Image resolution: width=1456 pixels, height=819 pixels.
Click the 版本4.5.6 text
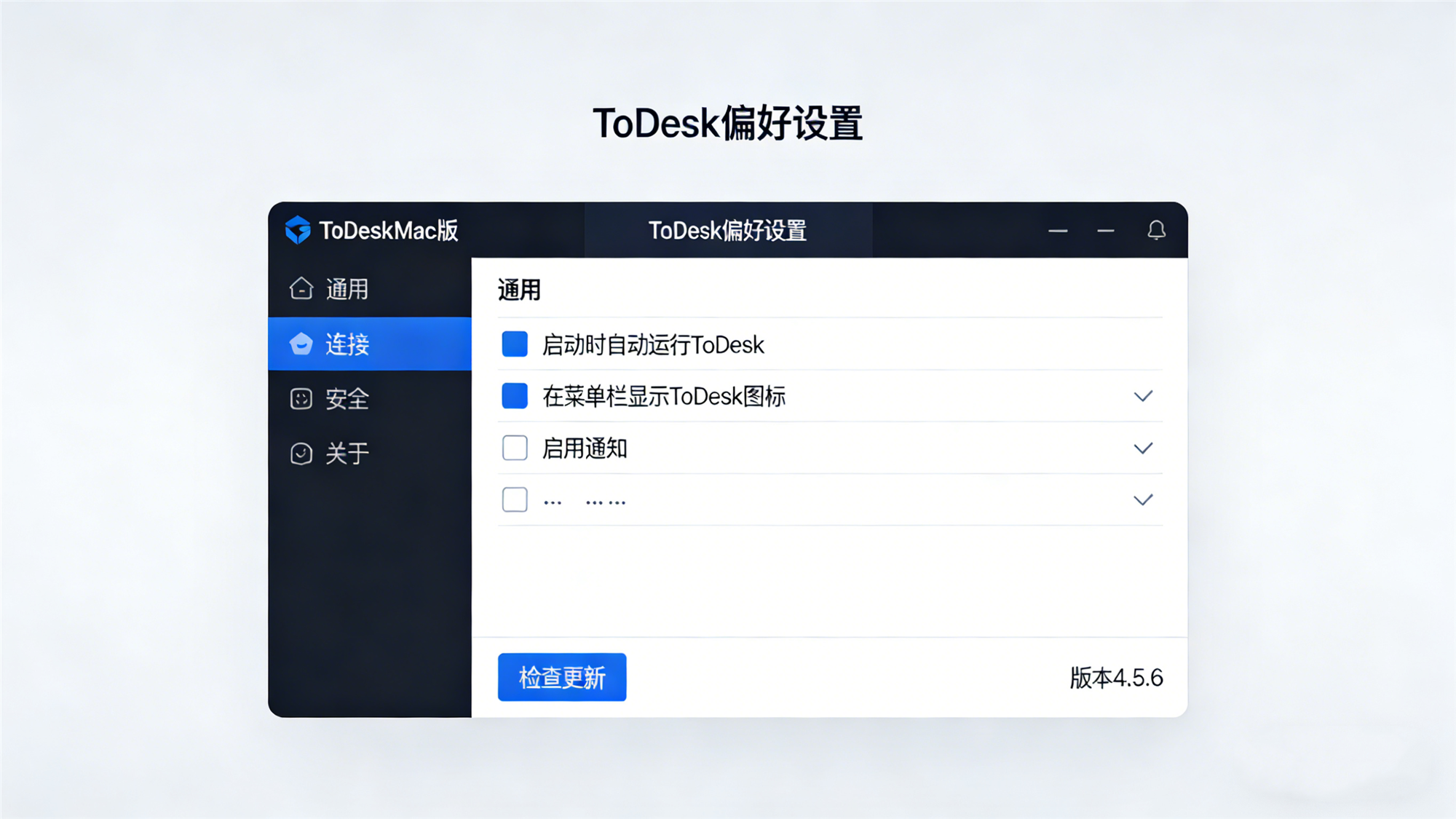(x=1116, y=677)
